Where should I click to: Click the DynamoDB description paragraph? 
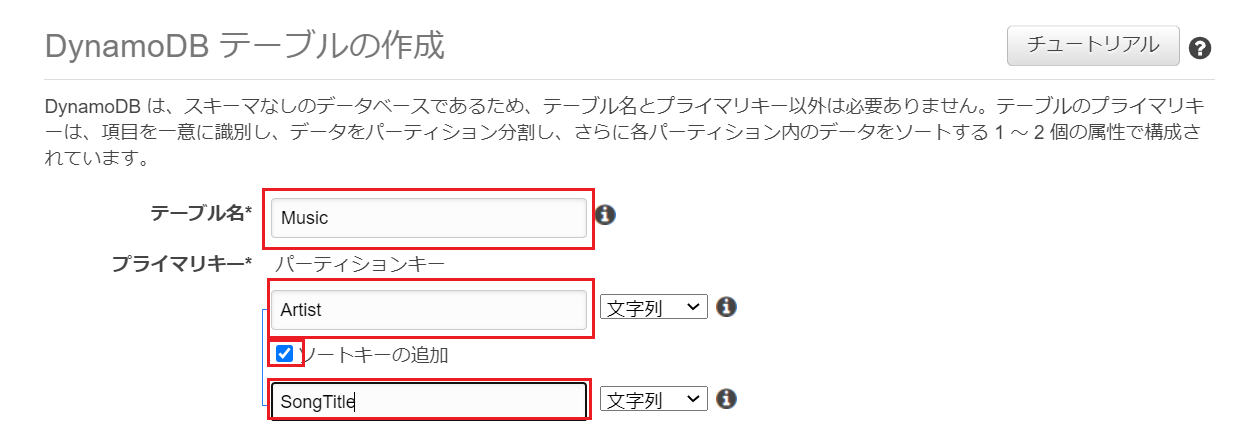tap(624, 132)
